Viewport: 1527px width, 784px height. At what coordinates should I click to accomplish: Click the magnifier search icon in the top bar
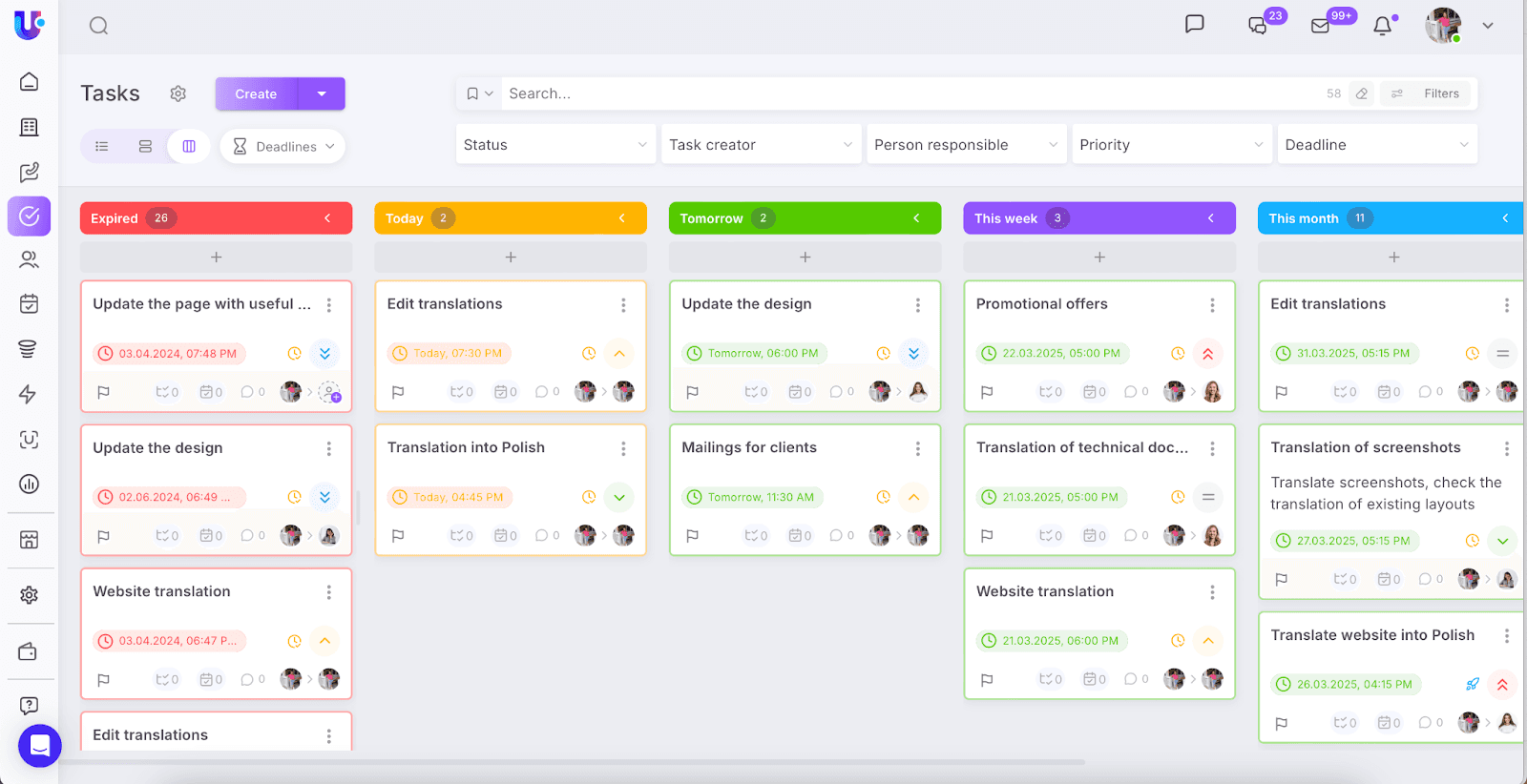point(98,26)
